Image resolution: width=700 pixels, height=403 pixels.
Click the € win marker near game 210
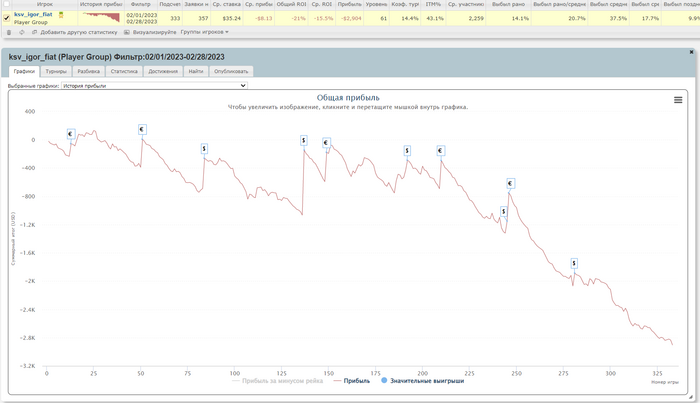[440, 151]
